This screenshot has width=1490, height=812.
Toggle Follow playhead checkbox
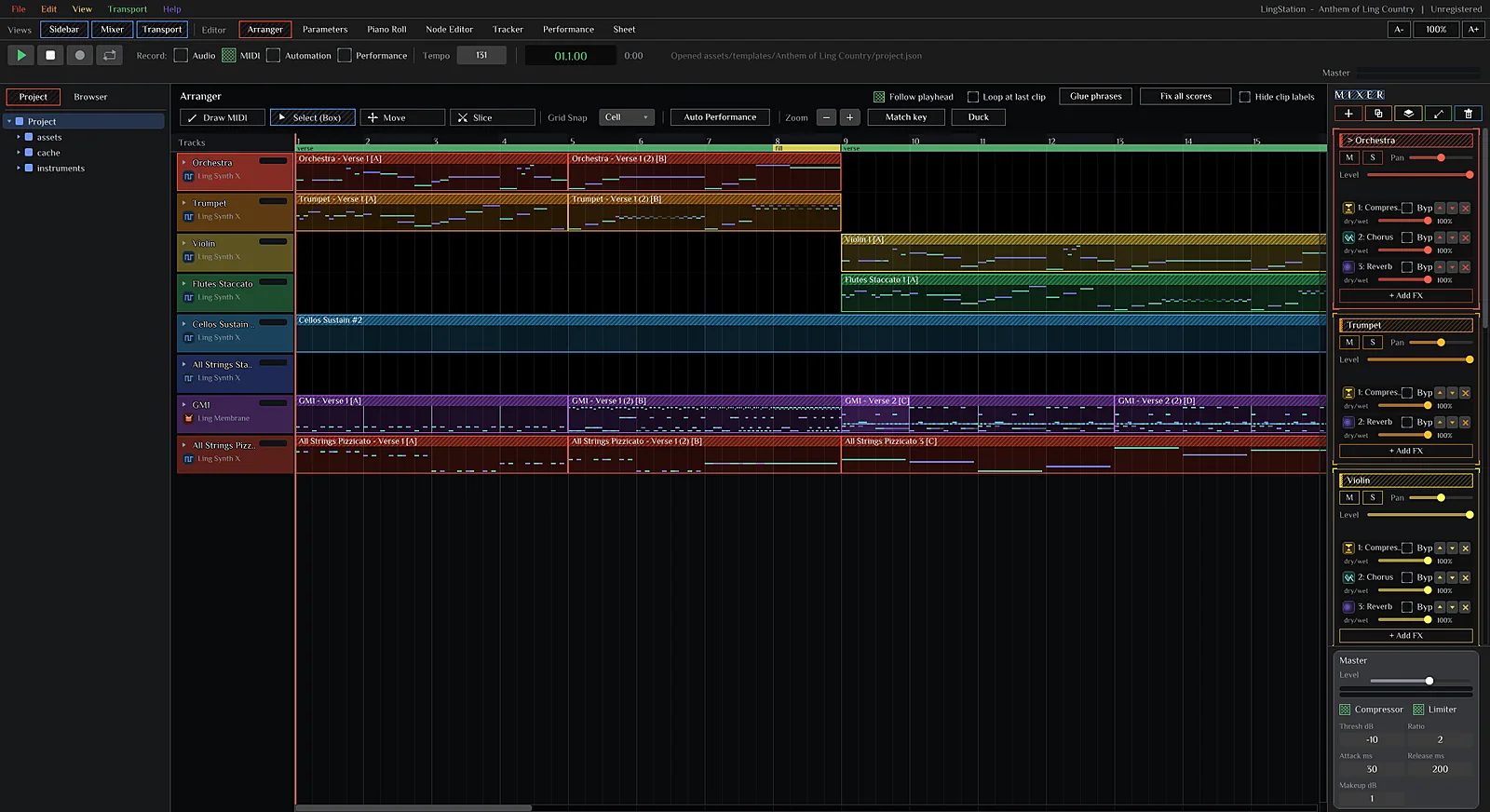879,97
